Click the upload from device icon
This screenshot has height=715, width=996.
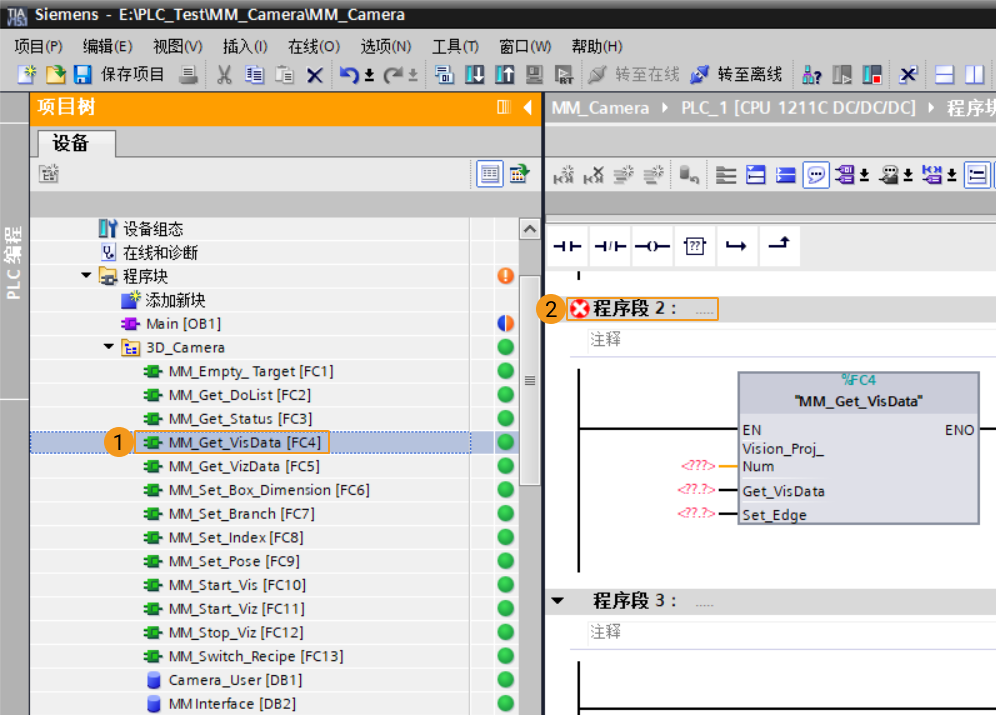pyautogui.click(x=504, y=74)
